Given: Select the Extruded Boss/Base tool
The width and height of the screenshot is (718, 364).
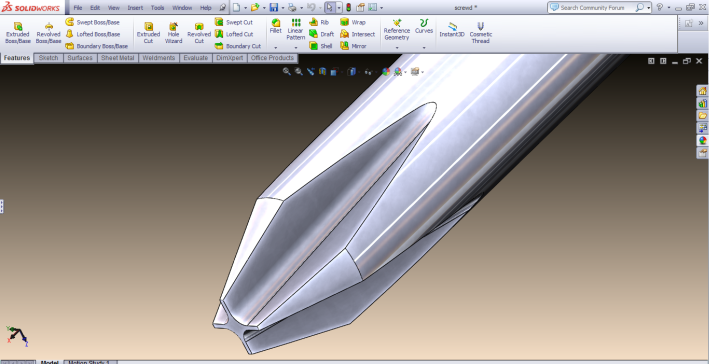Looking at the screenshot, I should pyautogui.click(x=17, y=33).
